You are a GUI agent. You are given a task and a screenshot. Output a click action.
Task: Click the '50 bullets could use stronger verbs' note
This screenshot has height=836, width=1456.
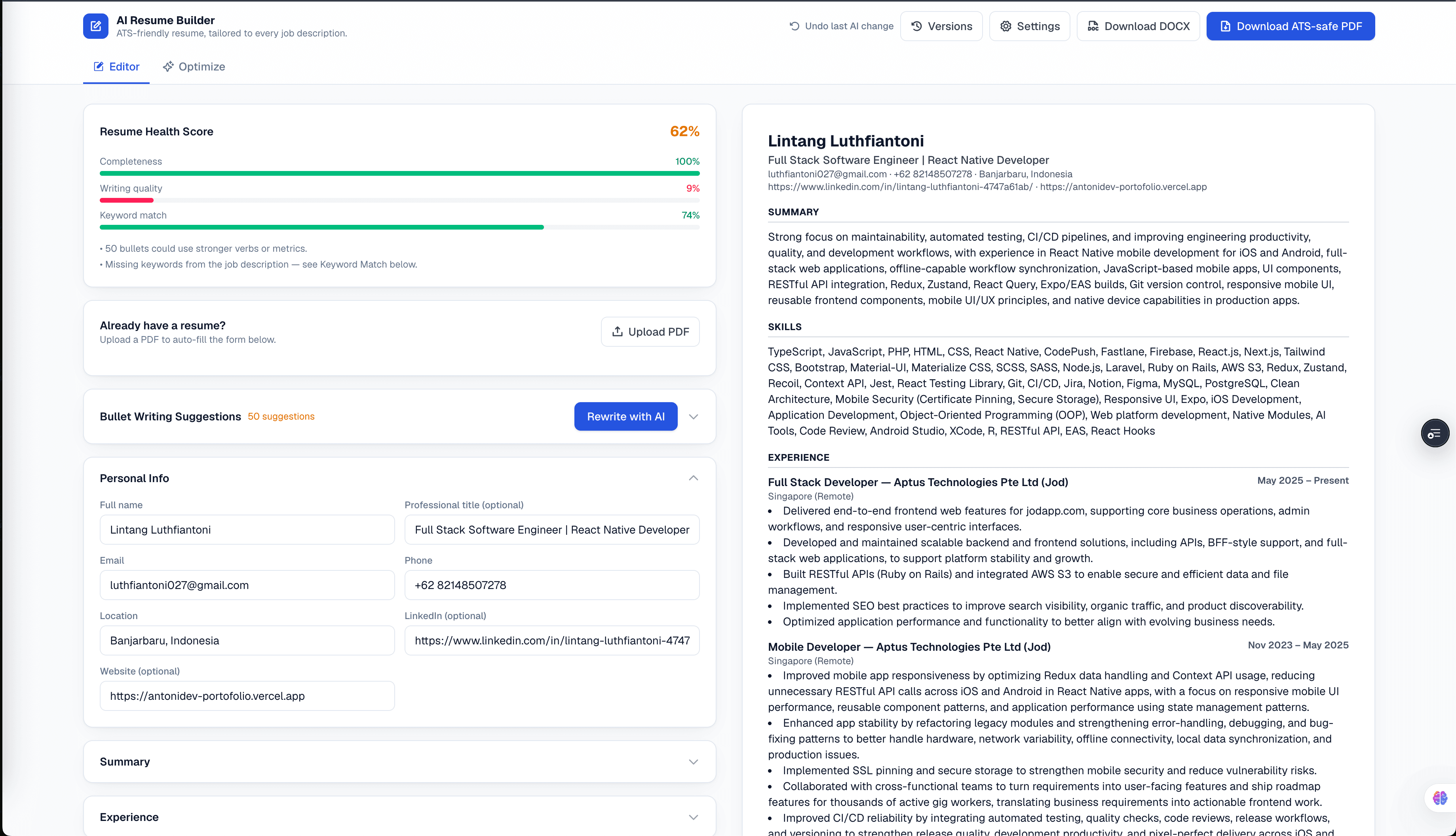click(203, 248)
